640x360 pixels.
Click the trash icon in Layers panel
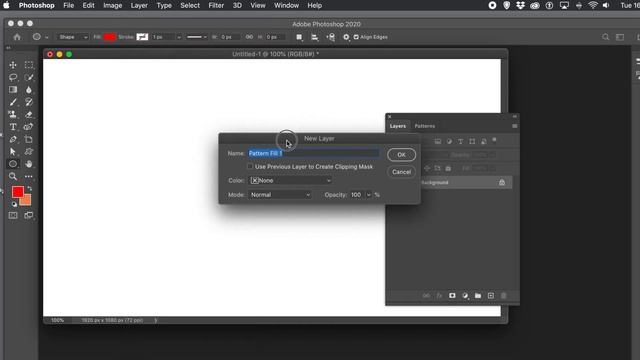point(504,296)
